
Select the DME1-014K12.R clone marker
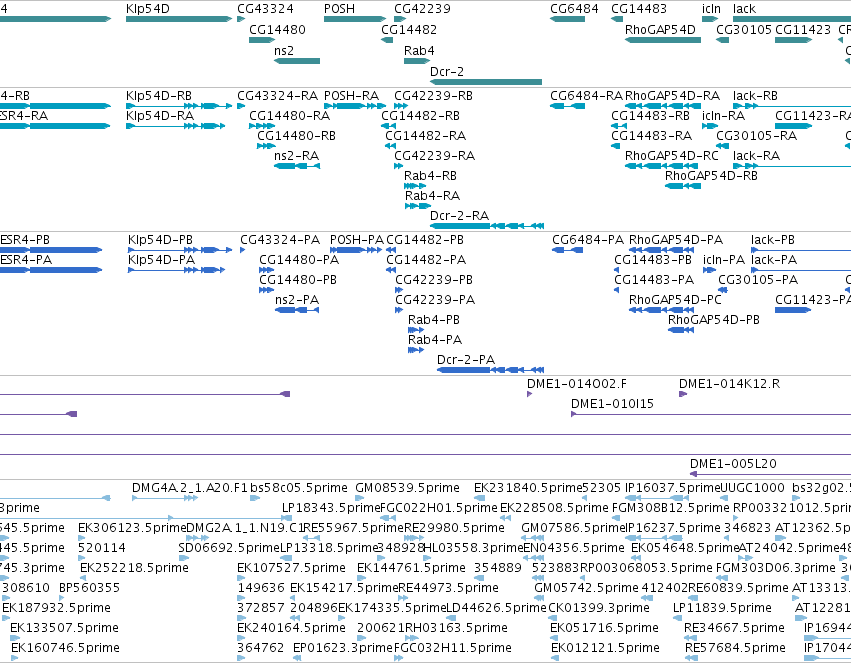[x=683, y=394]
